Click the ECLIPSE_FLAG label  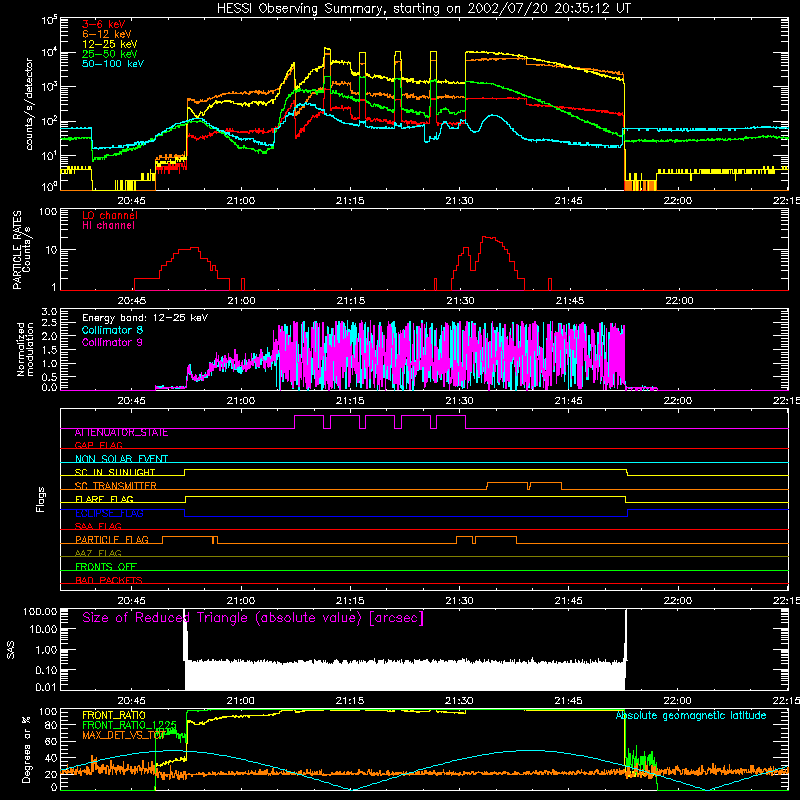pyautogui.click(x=109, y=513)
